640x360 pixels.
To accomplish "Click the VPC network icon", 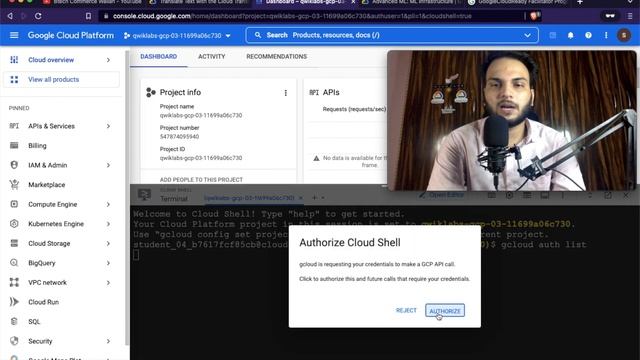I will (x=14, y=282).
